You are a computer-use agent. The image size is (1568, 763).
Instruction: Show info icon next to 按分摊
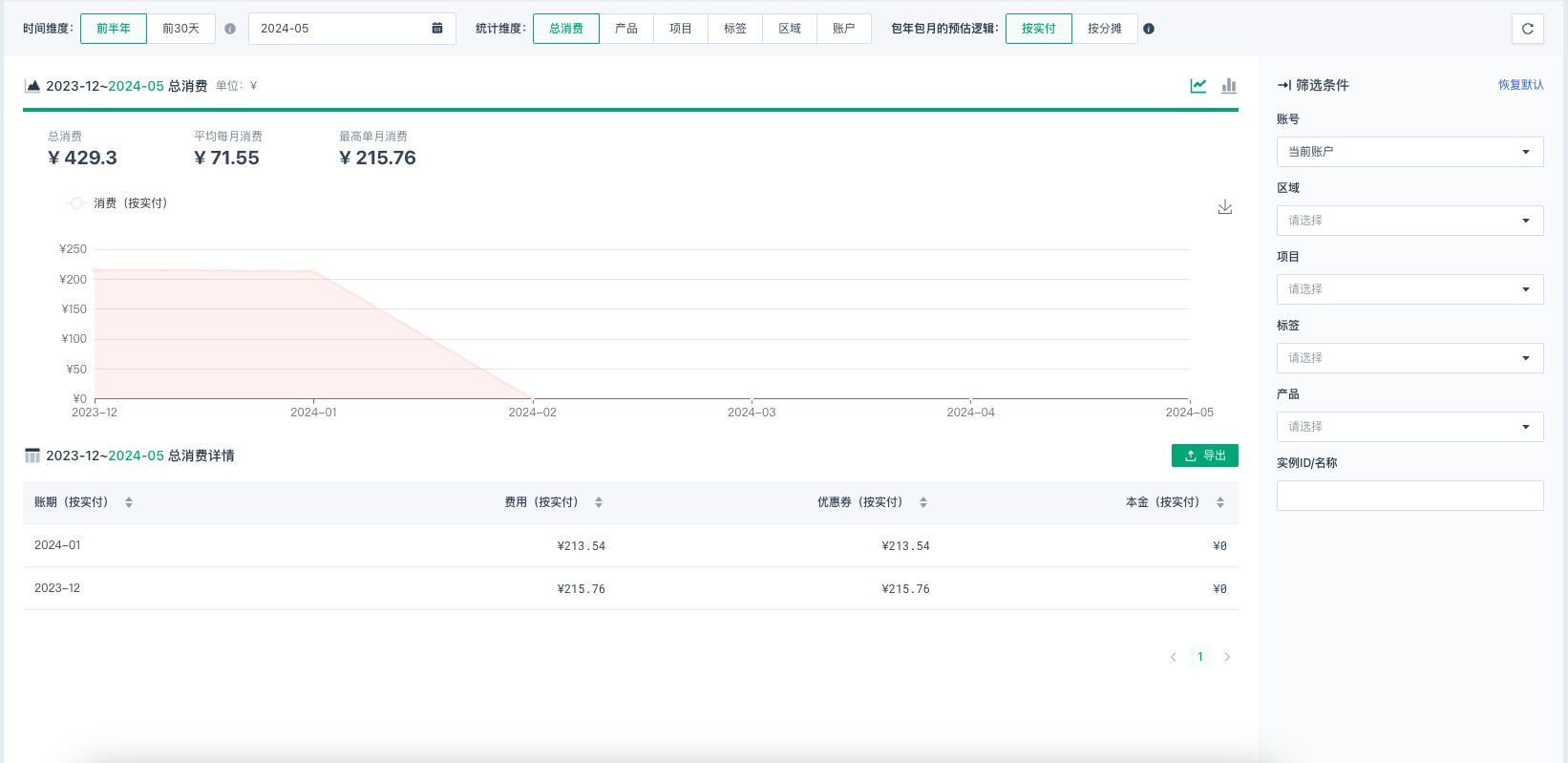(x=1149, y=29)
